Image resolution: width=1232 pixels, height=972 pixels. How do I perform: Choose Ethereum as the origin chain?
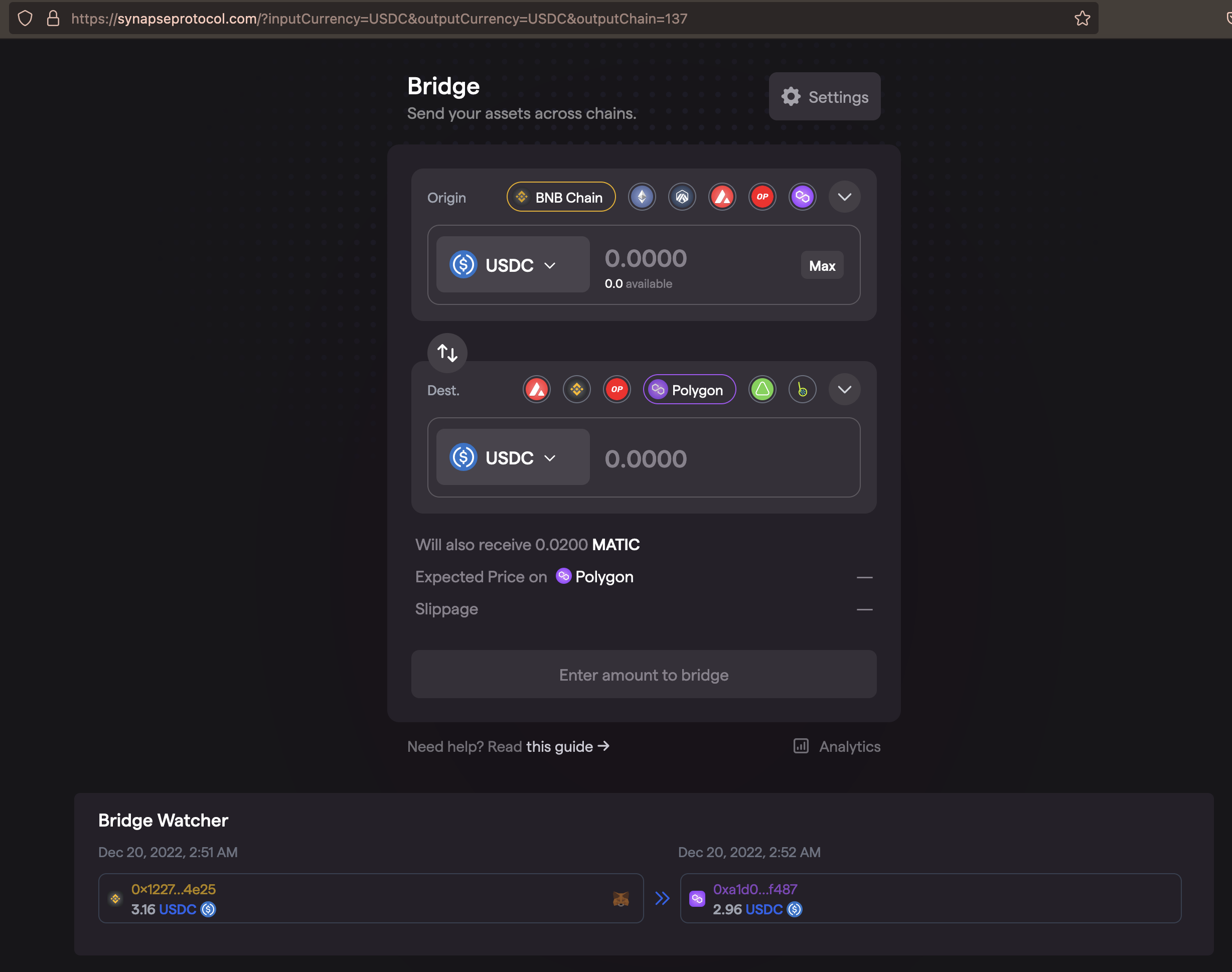pos(642,197)
